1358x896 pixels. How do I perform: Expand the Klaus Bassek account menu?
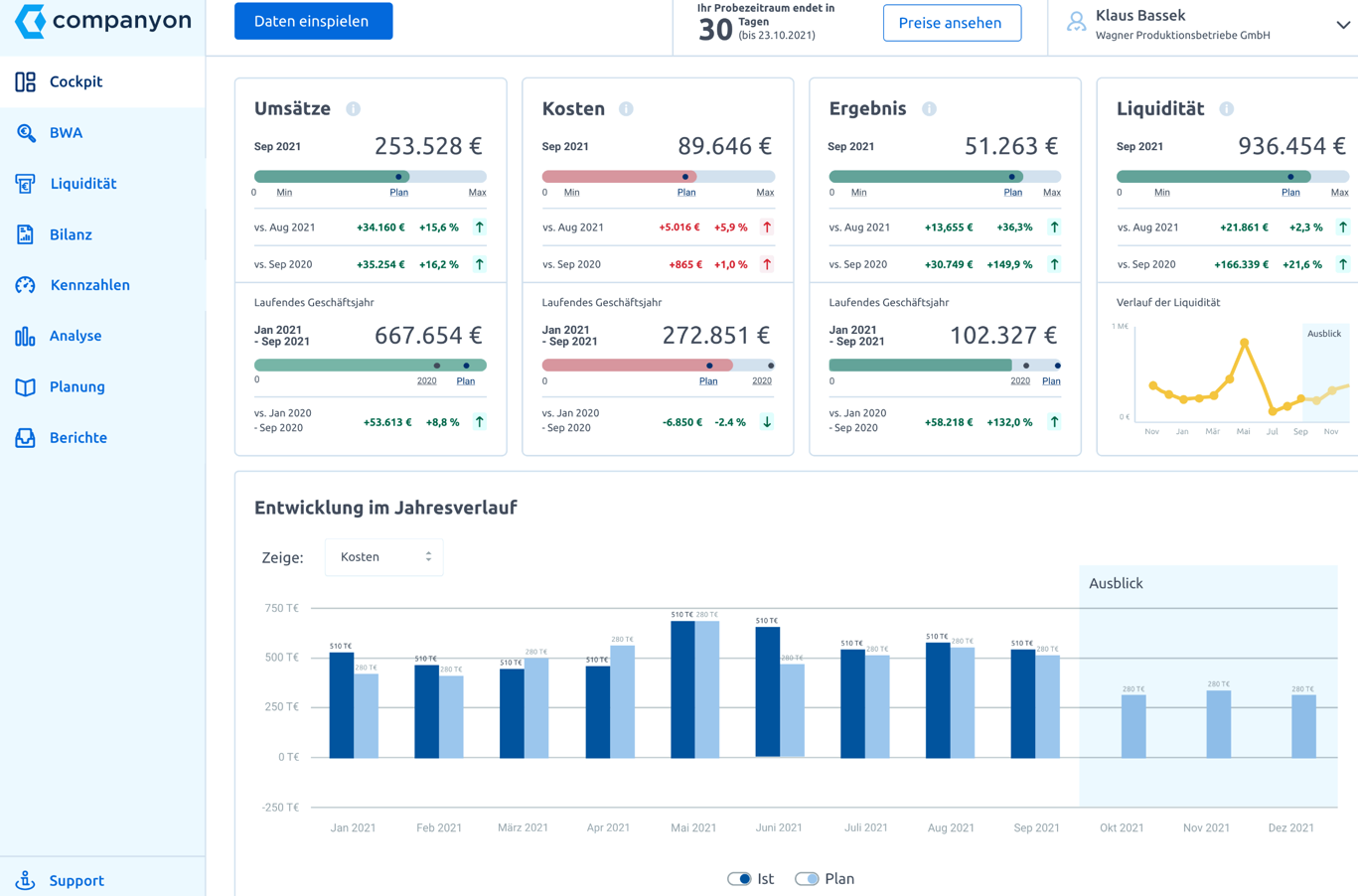[1342, 25]
